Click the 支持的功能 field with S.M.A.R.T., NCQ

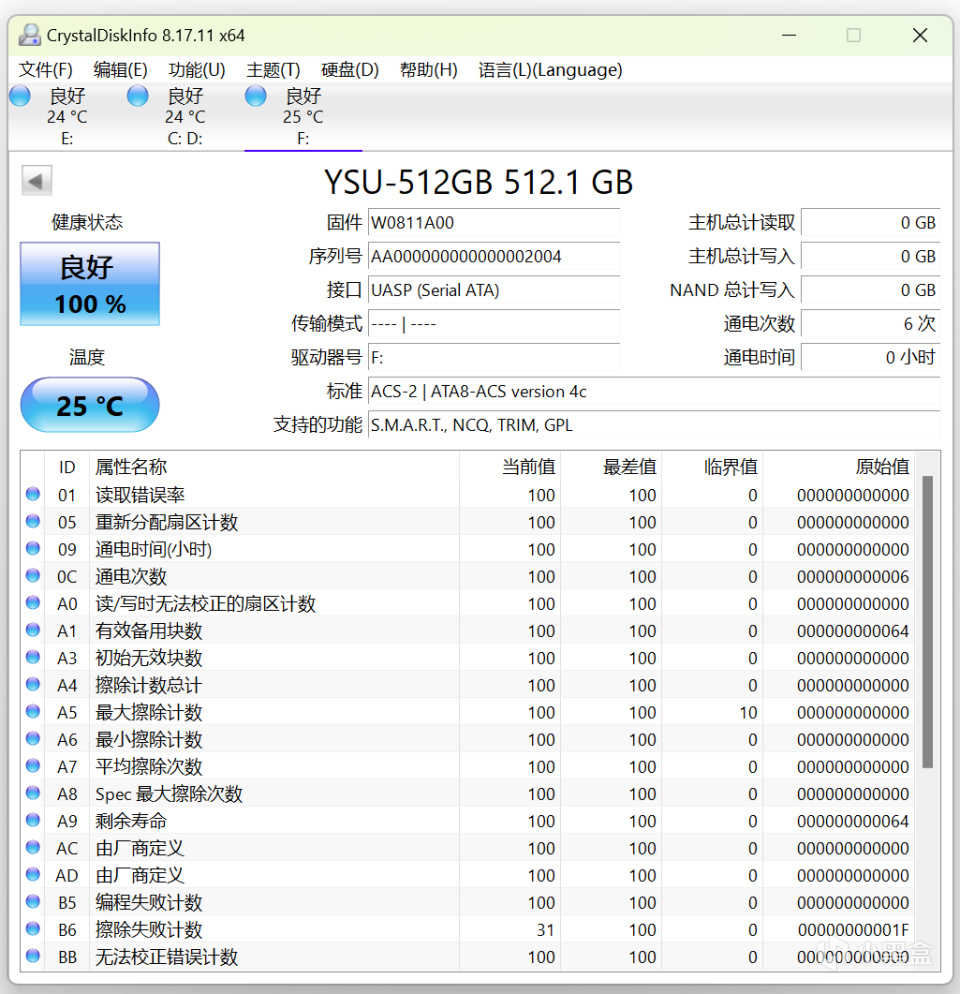pos(654,425)
